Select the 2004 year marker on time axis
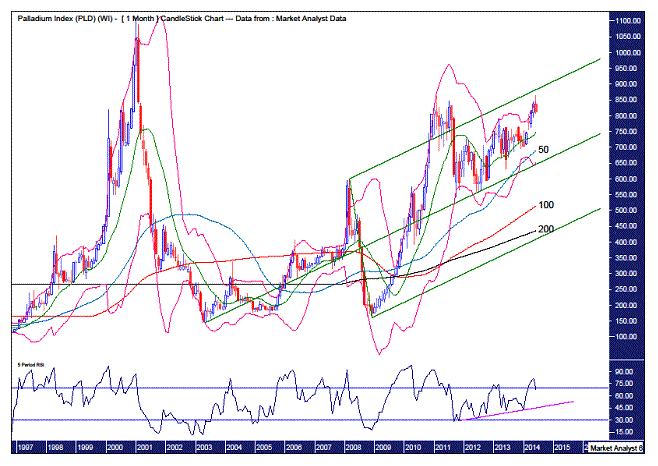Viewport: 658px width, 466px height. (x=234, y=448)
